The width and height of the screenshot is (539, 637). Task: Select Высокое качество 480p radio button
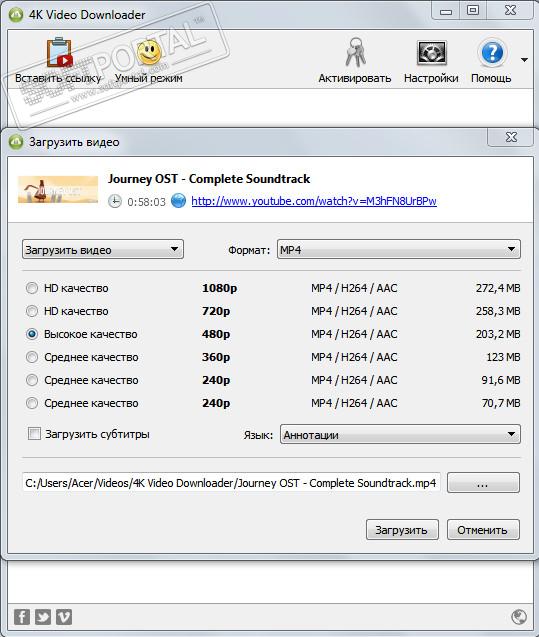(32, 334)
